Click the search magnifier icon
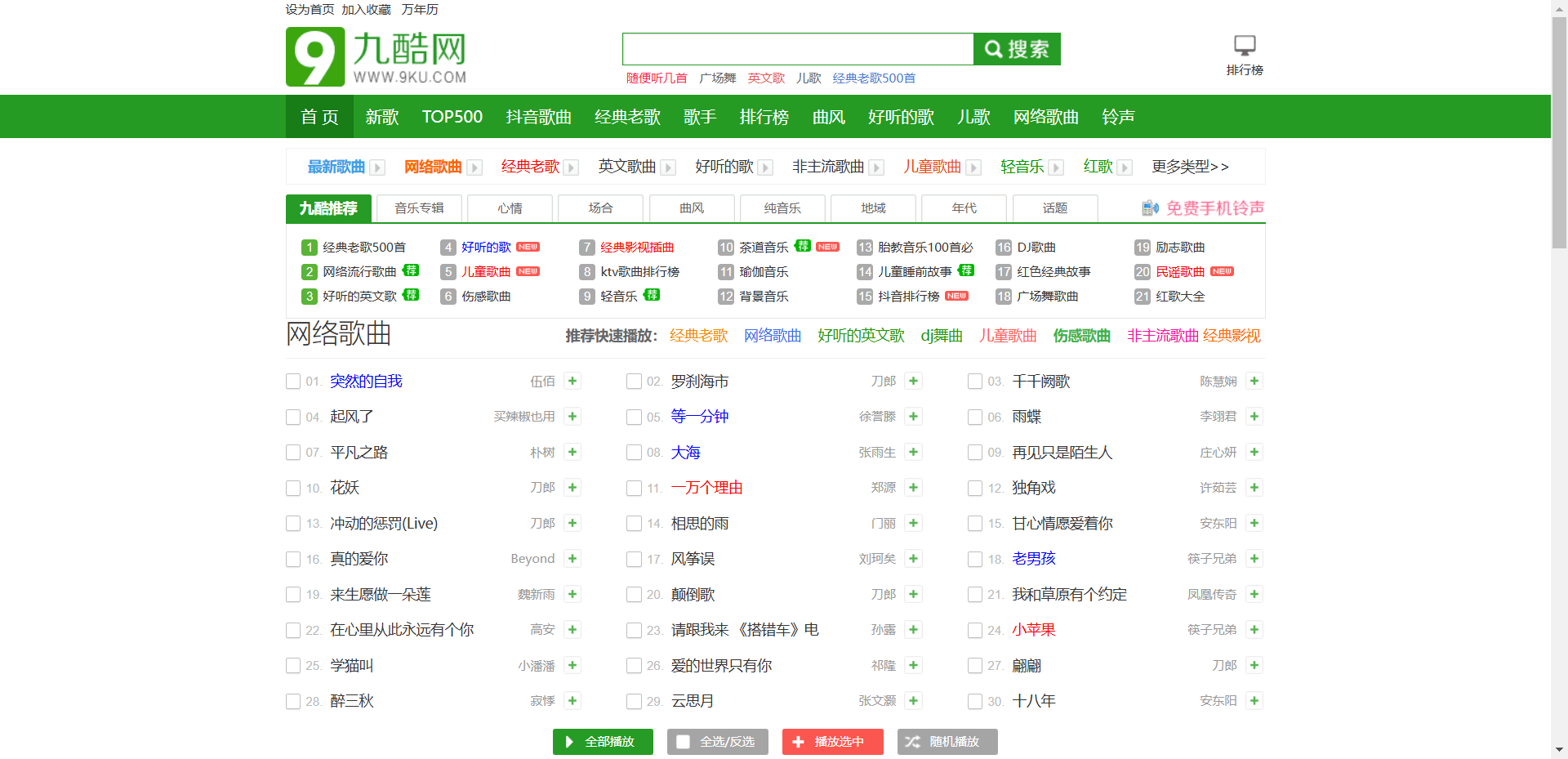 coord(994,49)
